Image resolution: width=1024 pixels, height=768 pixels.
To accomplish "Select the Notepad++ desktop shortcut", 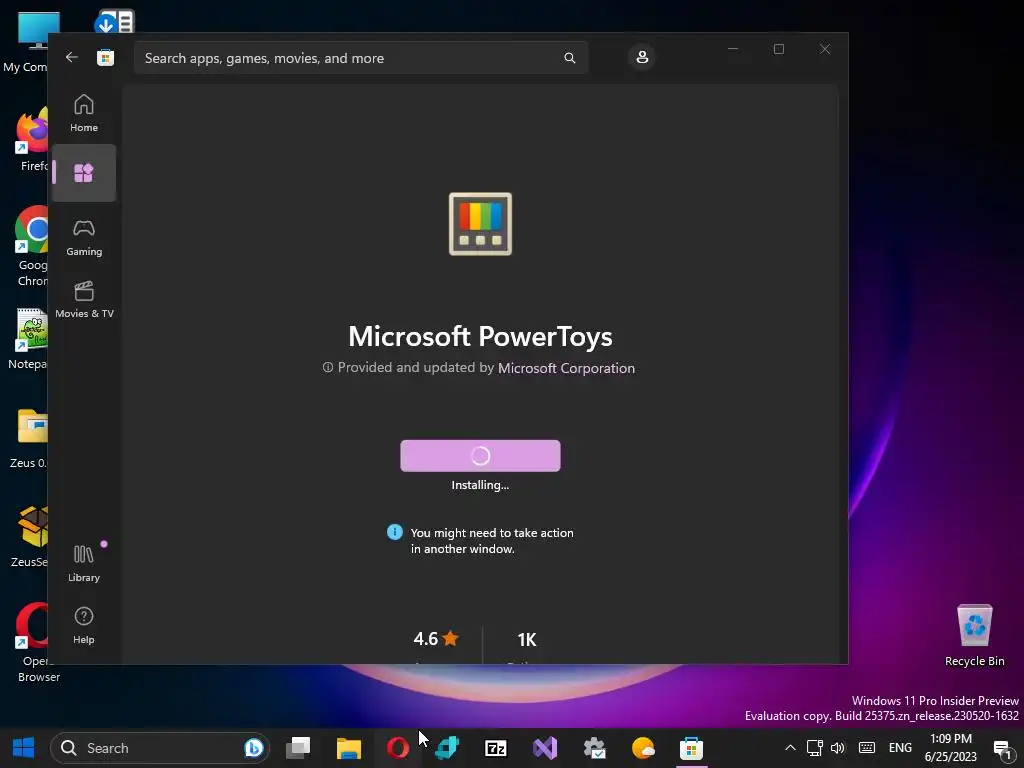I will click(29, 338).
